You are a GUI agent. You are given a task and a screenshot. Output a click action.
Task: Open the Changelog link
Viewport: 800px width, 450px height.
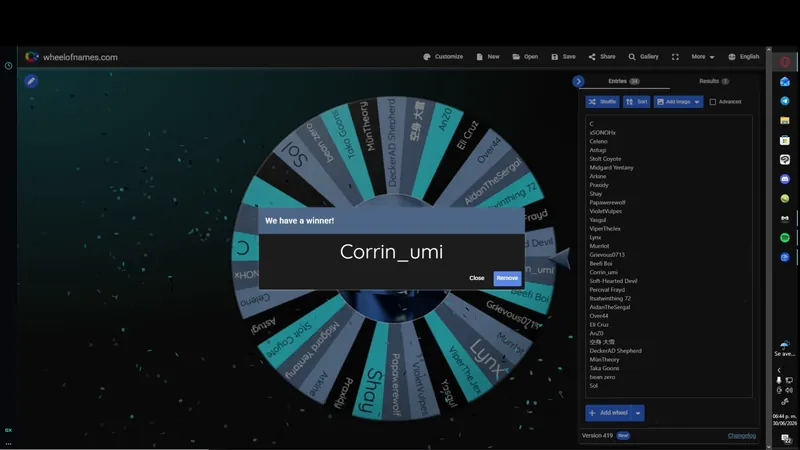(741, 436)
